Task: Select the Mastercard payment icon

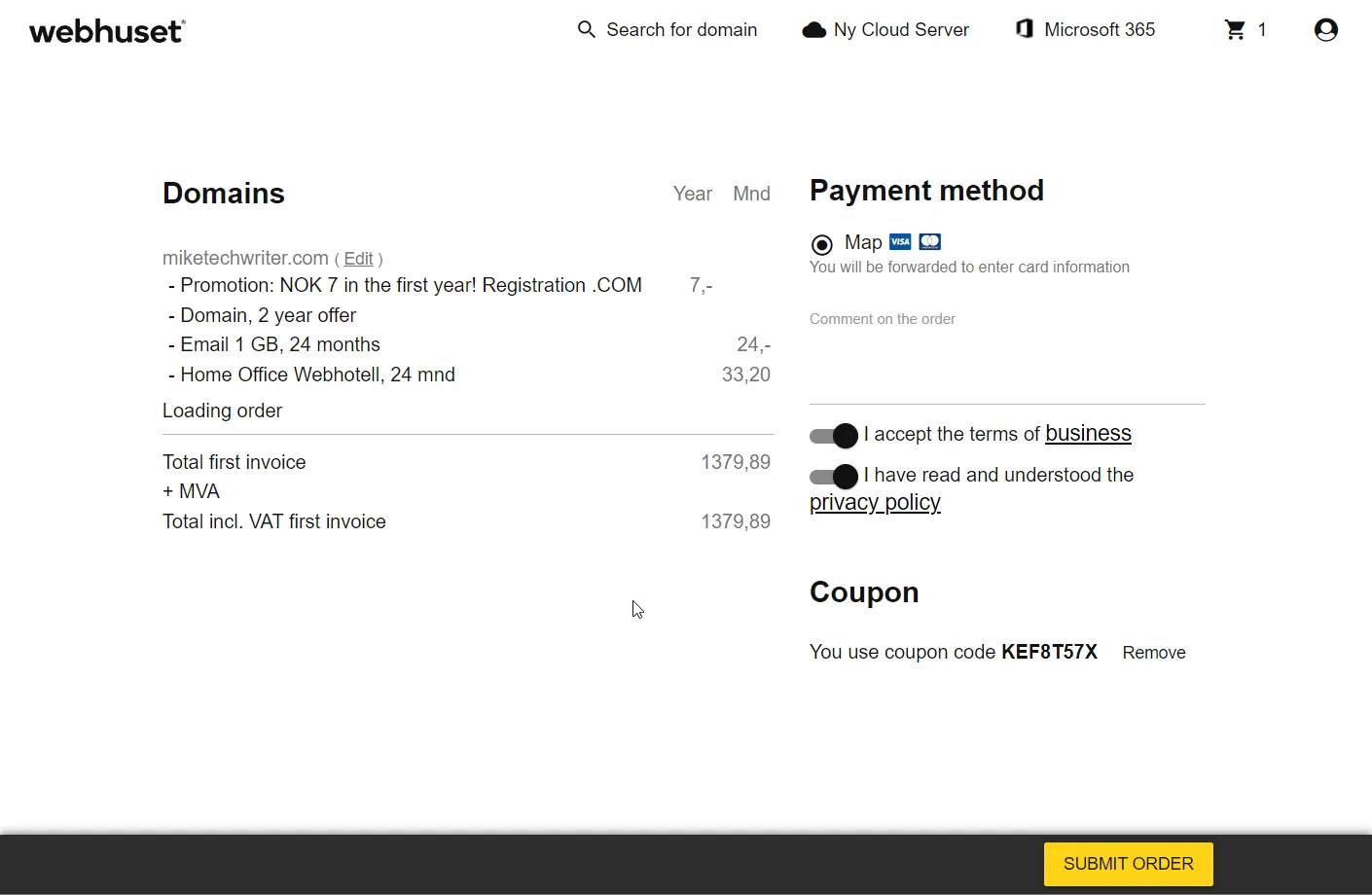Action: pyautogui.click(x=929, y=240)
